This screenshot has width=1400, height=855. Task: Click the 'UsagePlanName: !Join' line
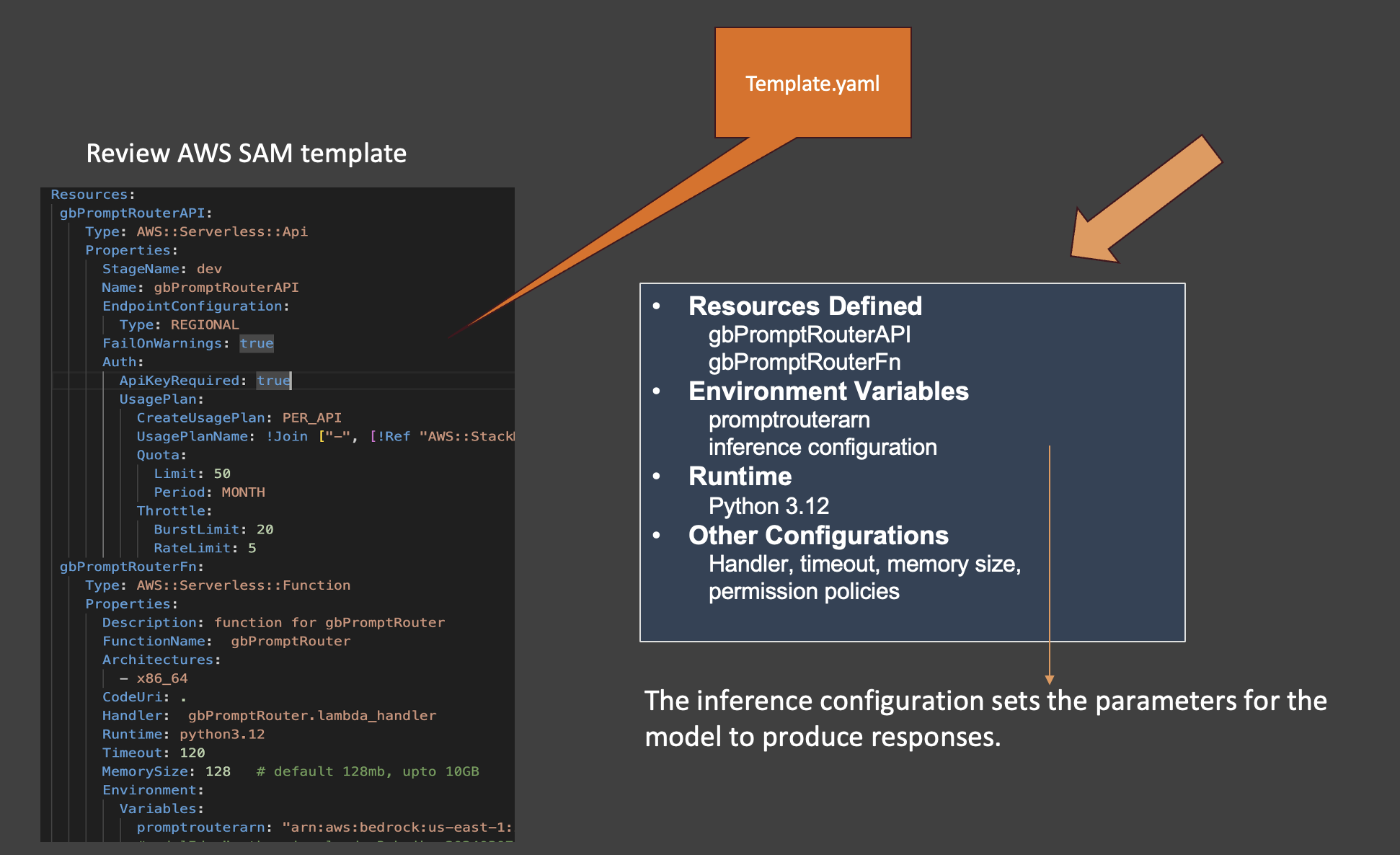325,437
